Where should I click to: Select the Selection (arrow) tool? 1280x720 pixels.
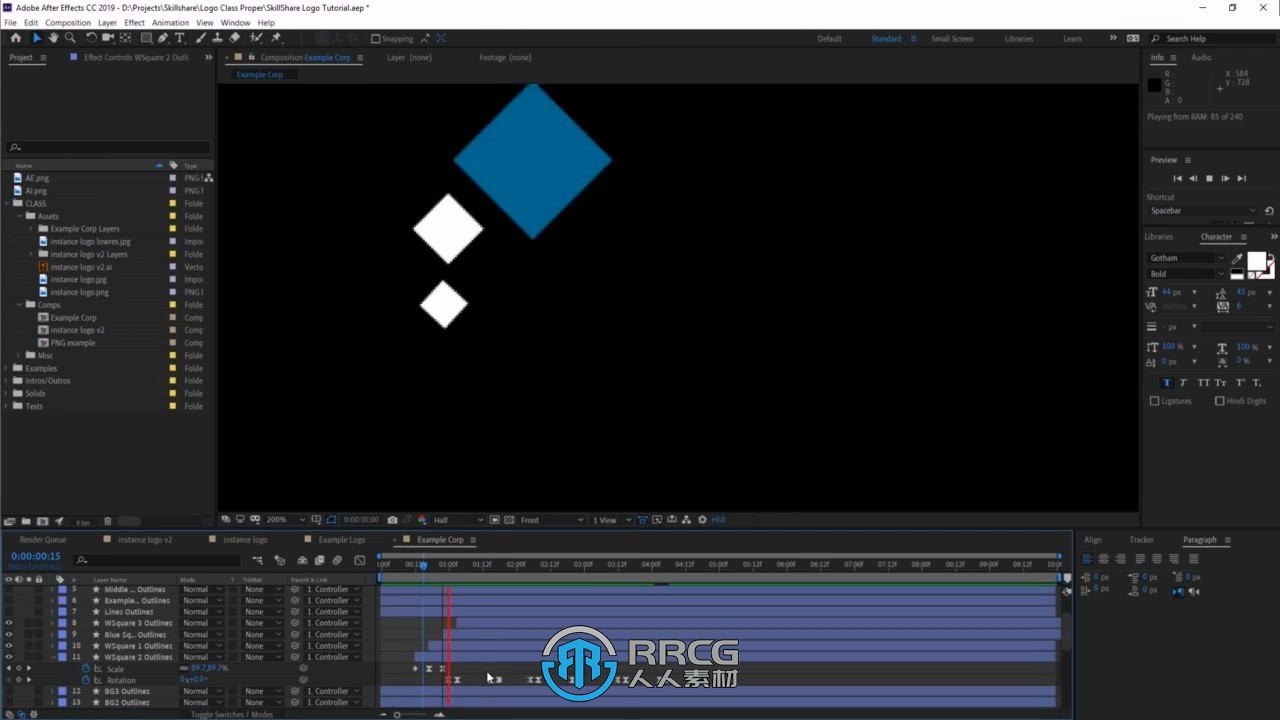(37, 38)
